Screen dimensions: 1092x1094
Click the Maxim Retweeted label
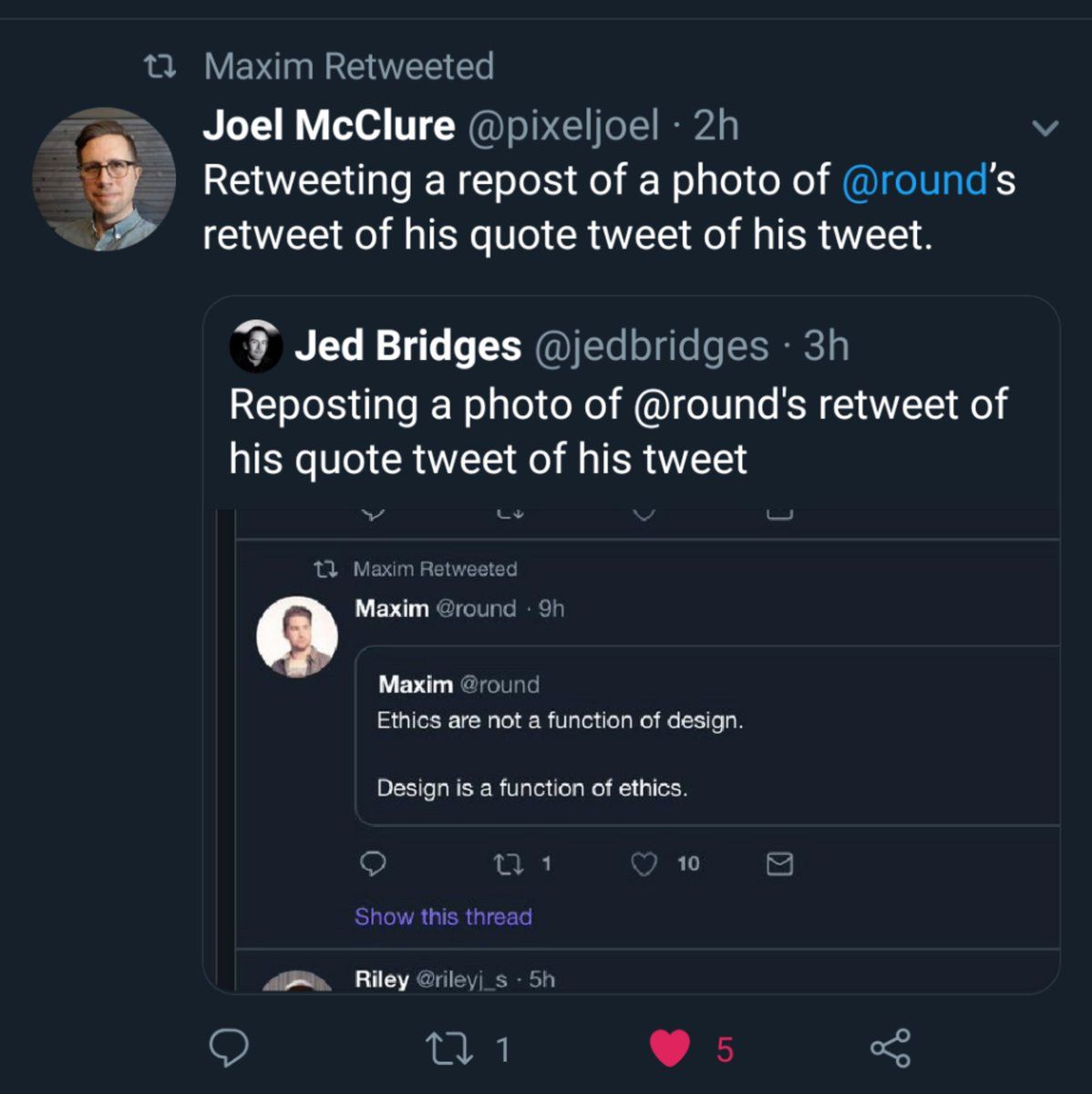click(x=349, y=67)
